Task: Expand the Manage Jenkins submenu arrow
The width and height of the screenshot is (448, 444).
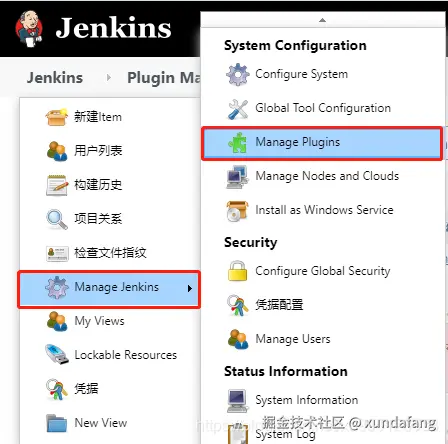Action: coord(190,288)
